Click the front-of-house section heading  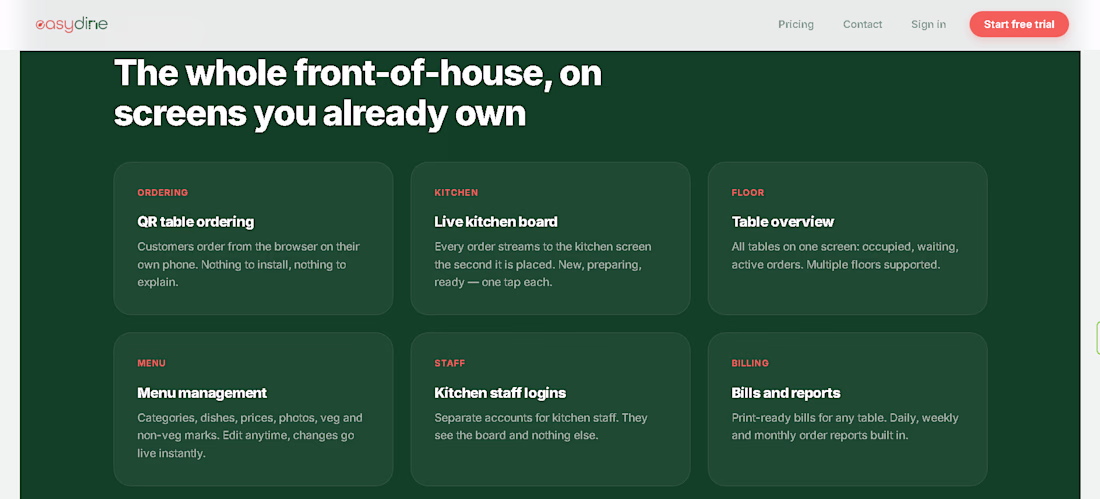click(x=358, y=93)
